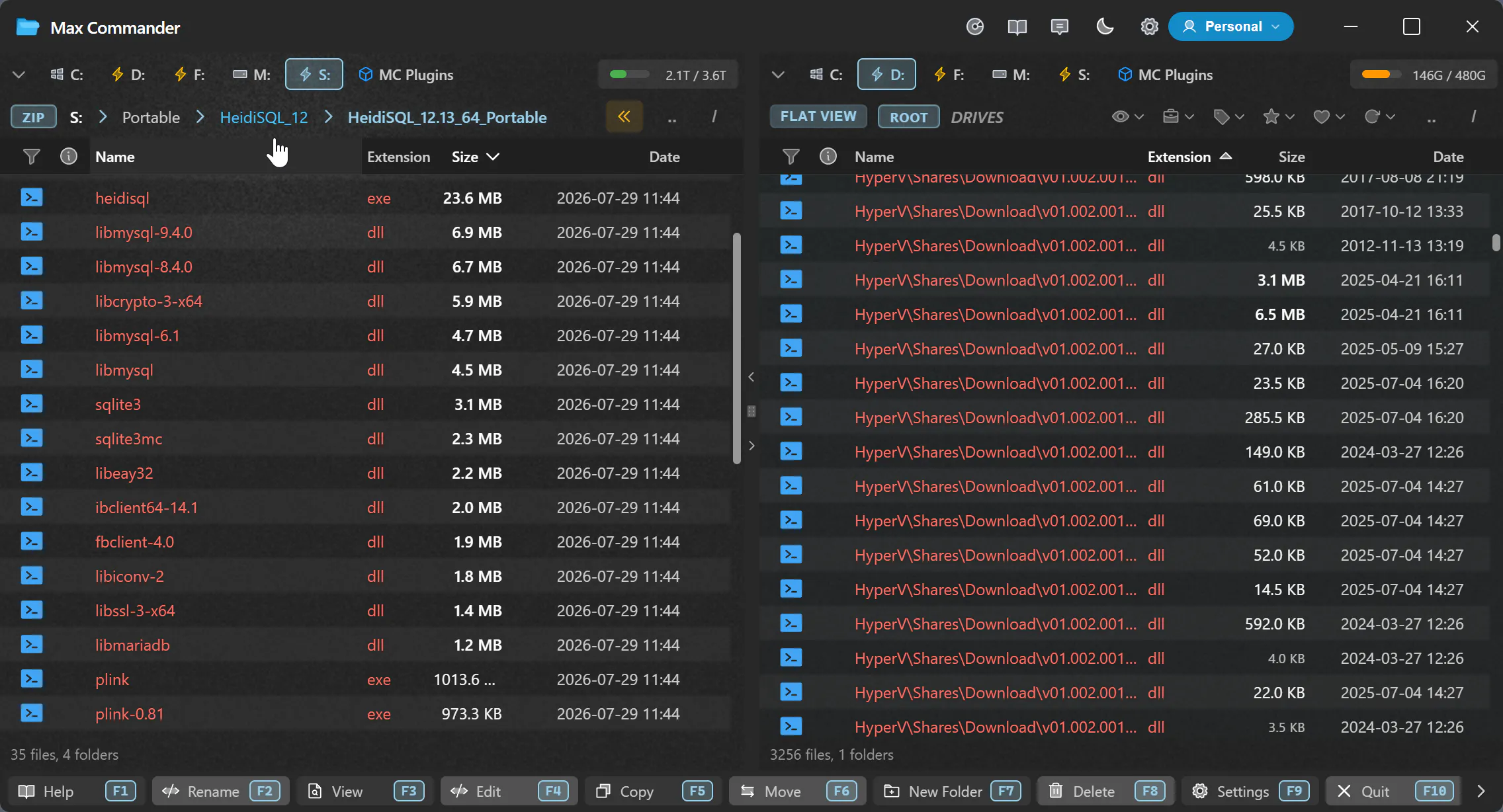The width and height of the screenshot is (1503, 812).
Task: Click left panel filter funnel icon
Action: coord(31,157)
